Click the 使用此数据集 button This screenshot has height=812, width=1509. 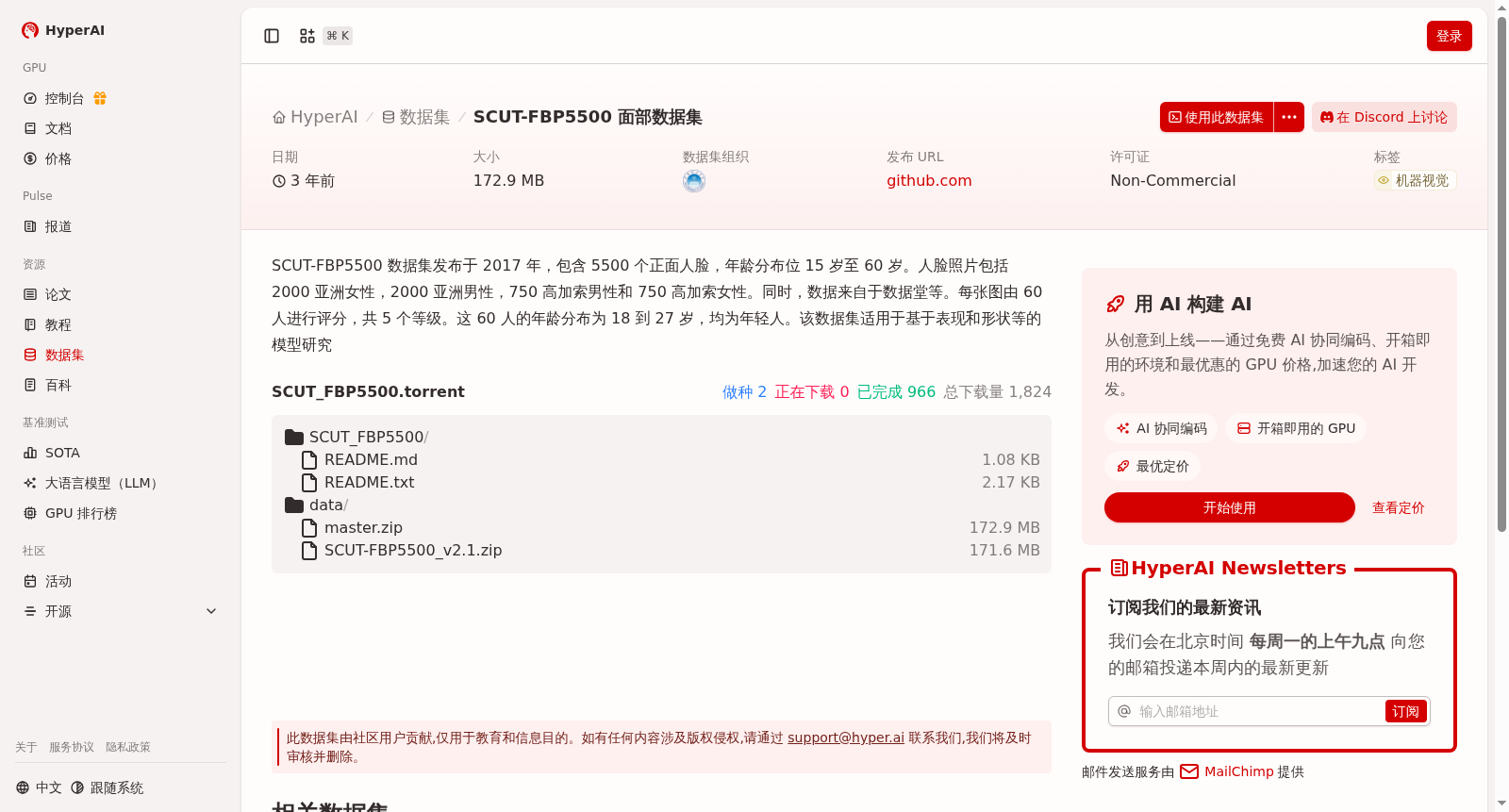point(1217,117)
